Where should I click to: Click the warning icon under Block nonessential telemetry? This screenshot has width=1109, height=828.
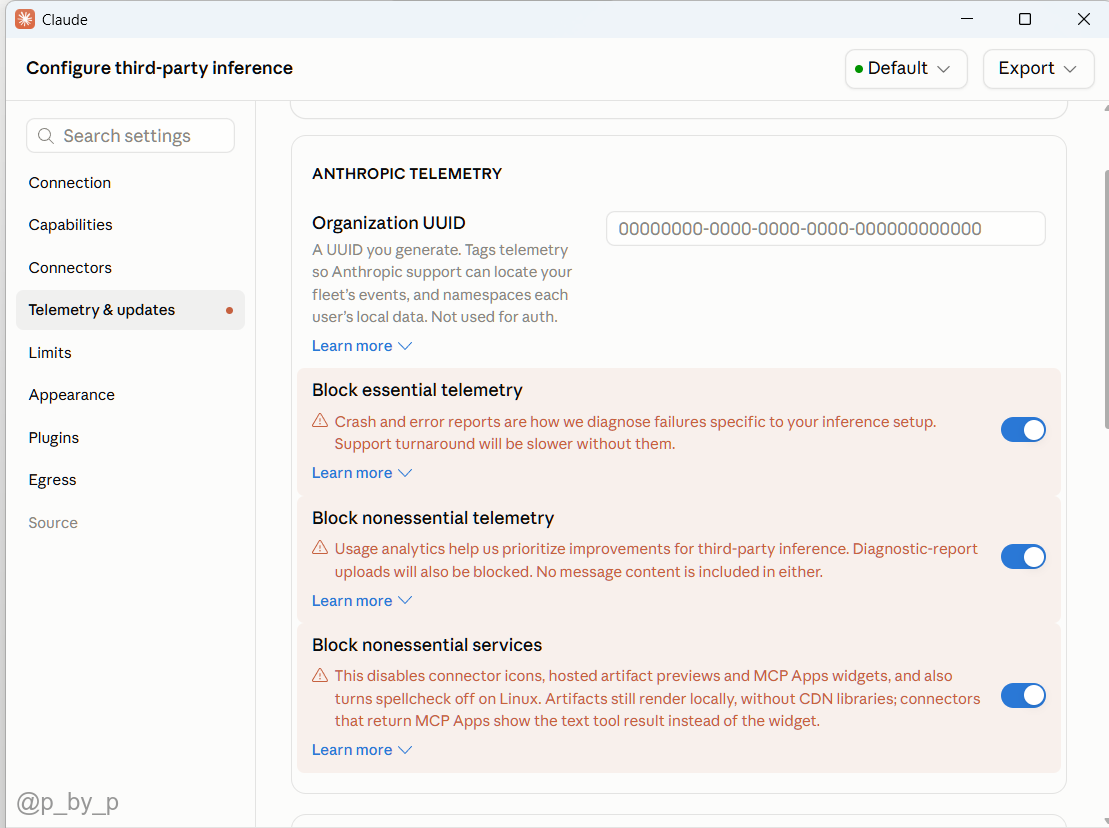click(x=320, y=548)
